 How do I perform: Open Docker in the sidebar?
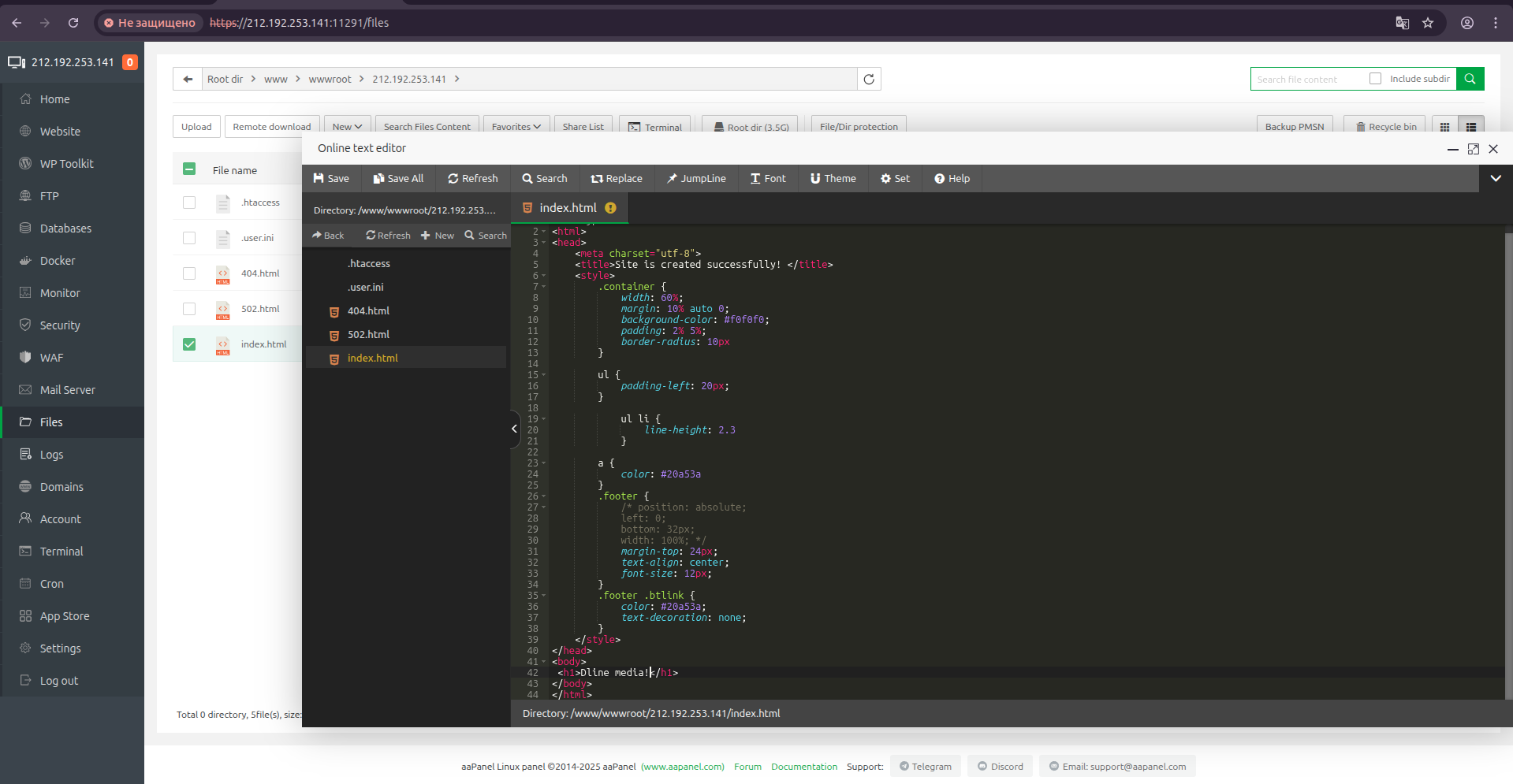(73, 261)
